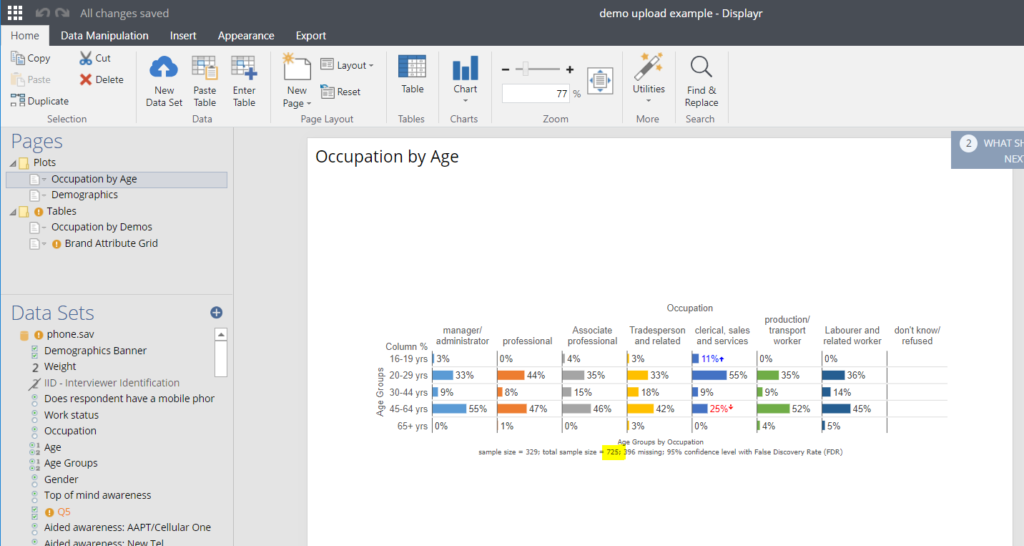Open the Data Manipulation tab

104,35
